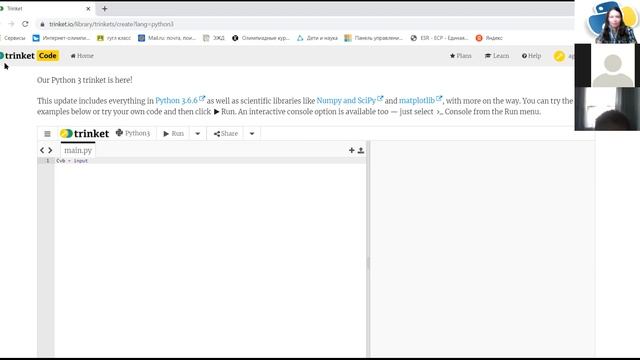
Task: Open the гугл класс bookmark
Action: pos(114,38)
